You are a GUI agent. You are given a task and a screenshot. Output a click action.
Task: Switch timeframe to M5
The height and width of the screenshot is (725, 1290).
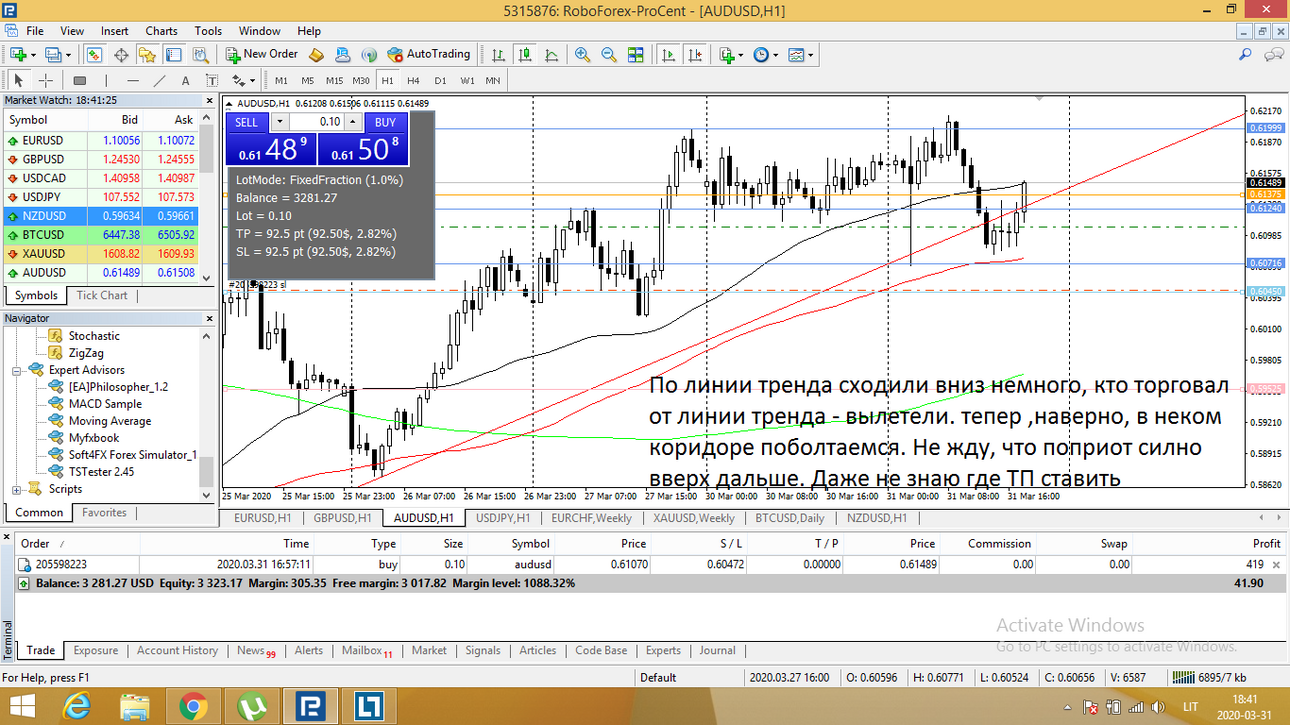click(307, 80)
